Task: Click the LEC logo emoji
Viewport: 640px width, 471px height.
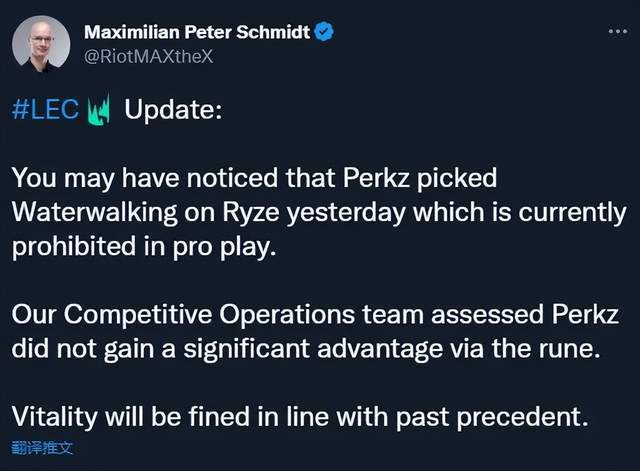Action: coord(101,109)
